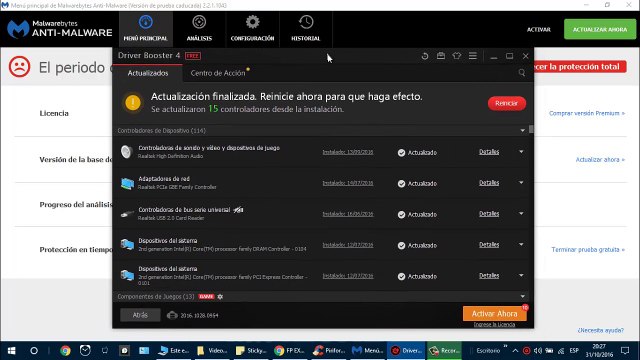Click the yellow warning icon in update banner
The height and width of the screenshot is (360, 640).
133,103
